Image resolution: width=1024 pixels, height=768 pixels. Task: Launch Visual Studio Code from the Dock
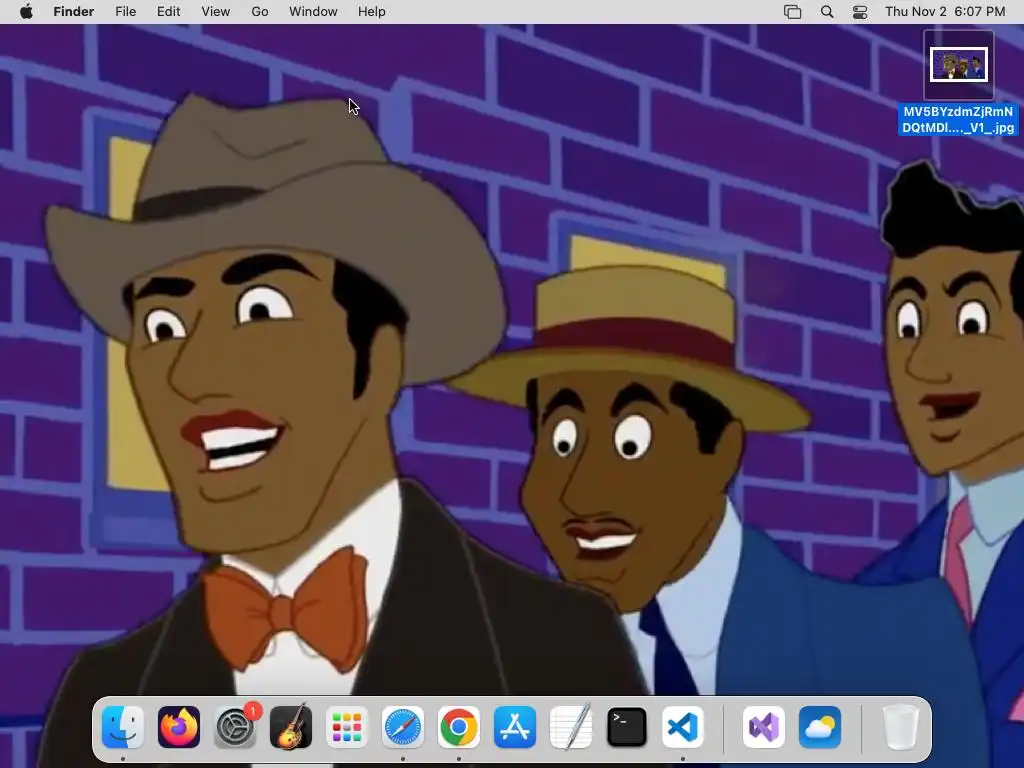pyautogui.click(x=682, y=727)
